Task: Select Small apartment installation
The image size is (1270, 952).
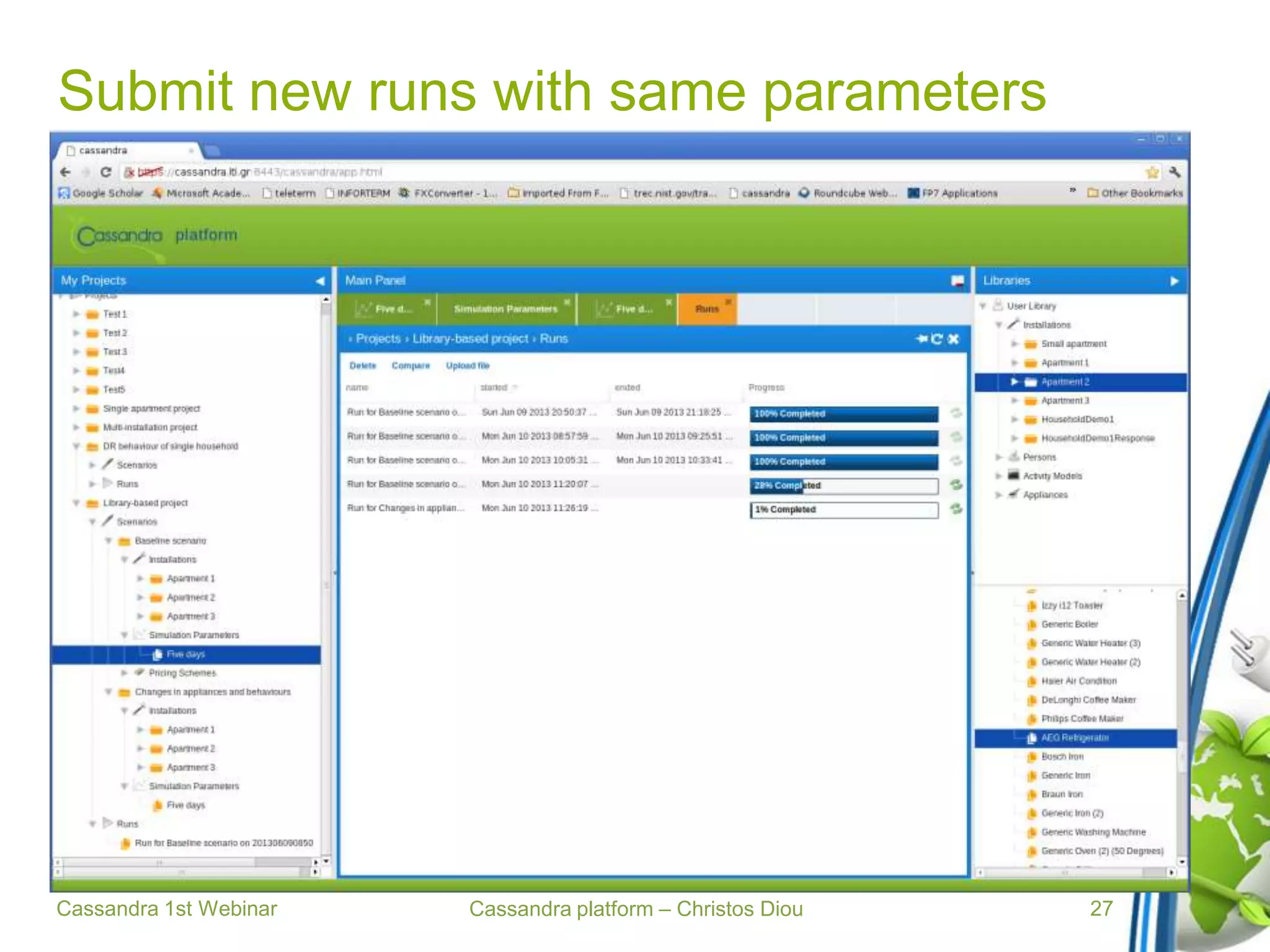Action: pyautogui.click(x=1073, y=344)
